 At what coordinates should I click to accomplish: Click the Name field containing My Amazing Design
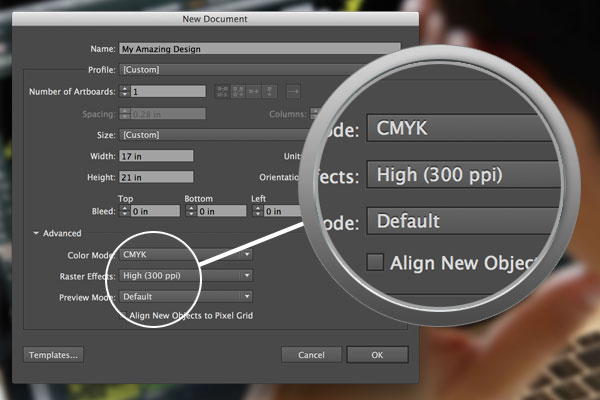(260, 49)
